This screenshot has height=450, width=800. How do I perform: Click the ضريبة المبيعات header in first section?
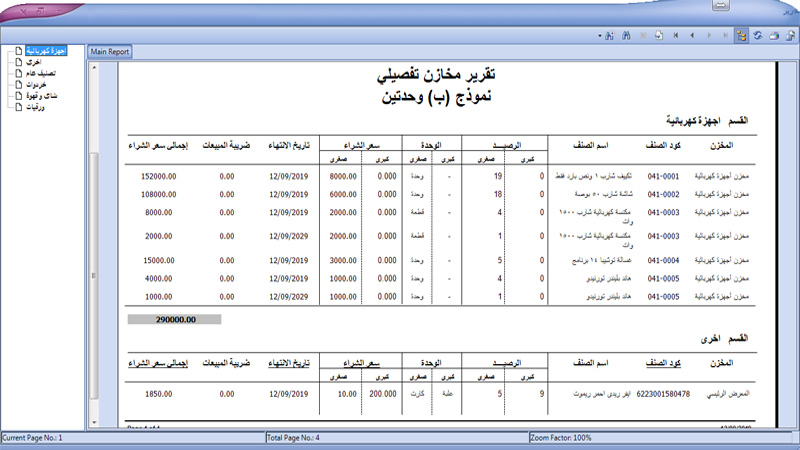pyautogui.click(x=227, y=145)
